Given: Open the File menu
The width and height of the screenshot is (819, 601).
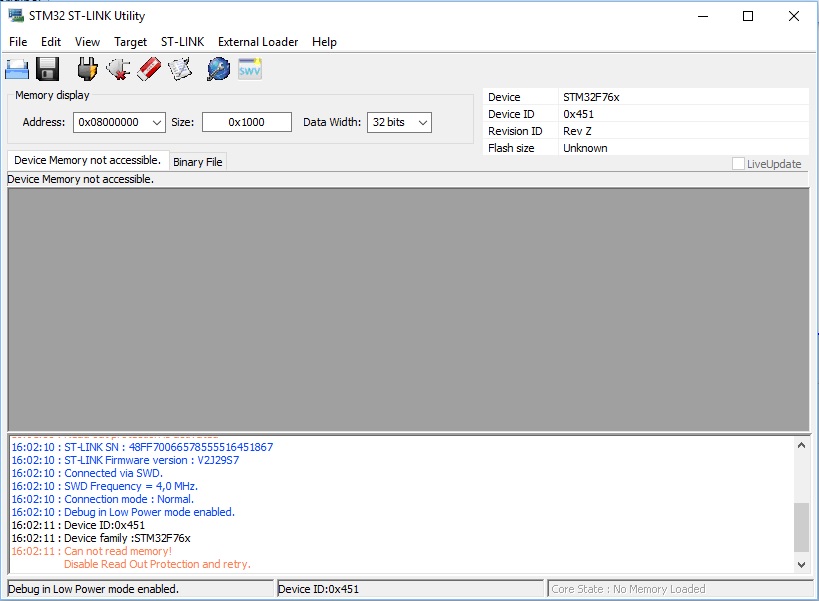Looking at the screenshot, I should (x=18, y=42).
